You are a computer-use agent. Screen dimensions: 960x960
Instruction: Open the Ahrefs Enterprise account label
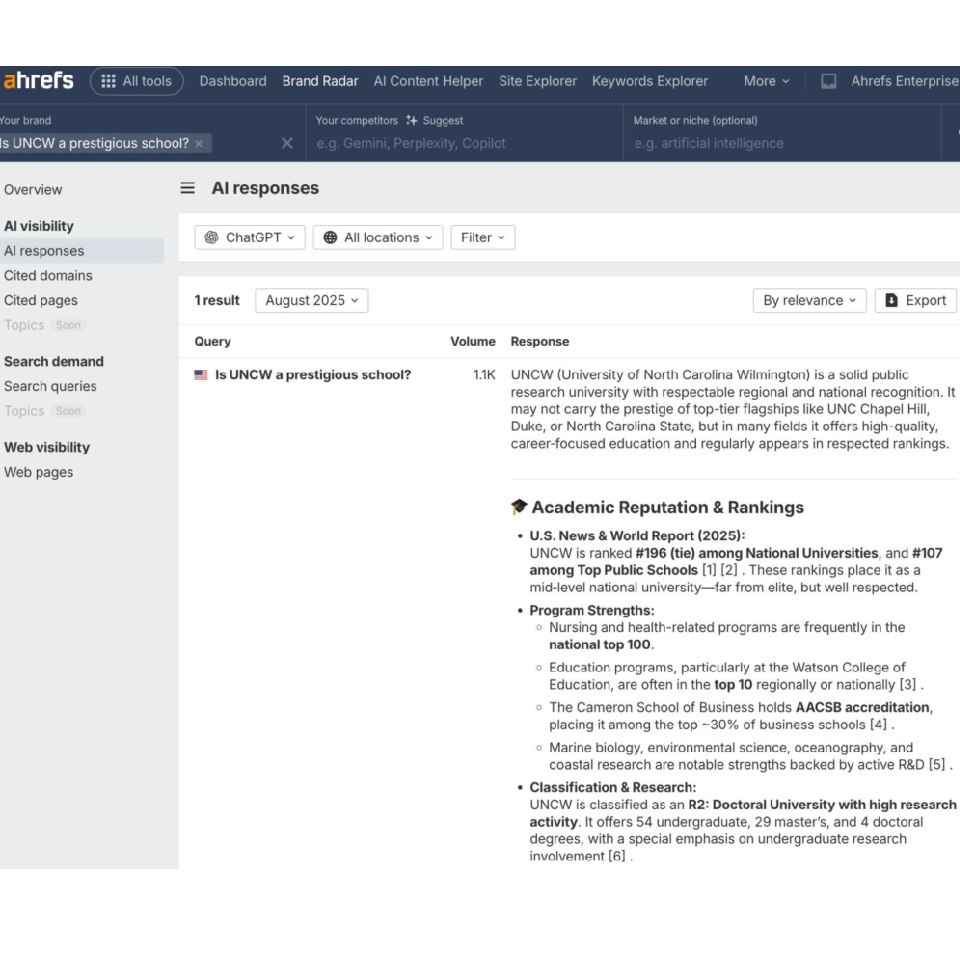point(904,81)
